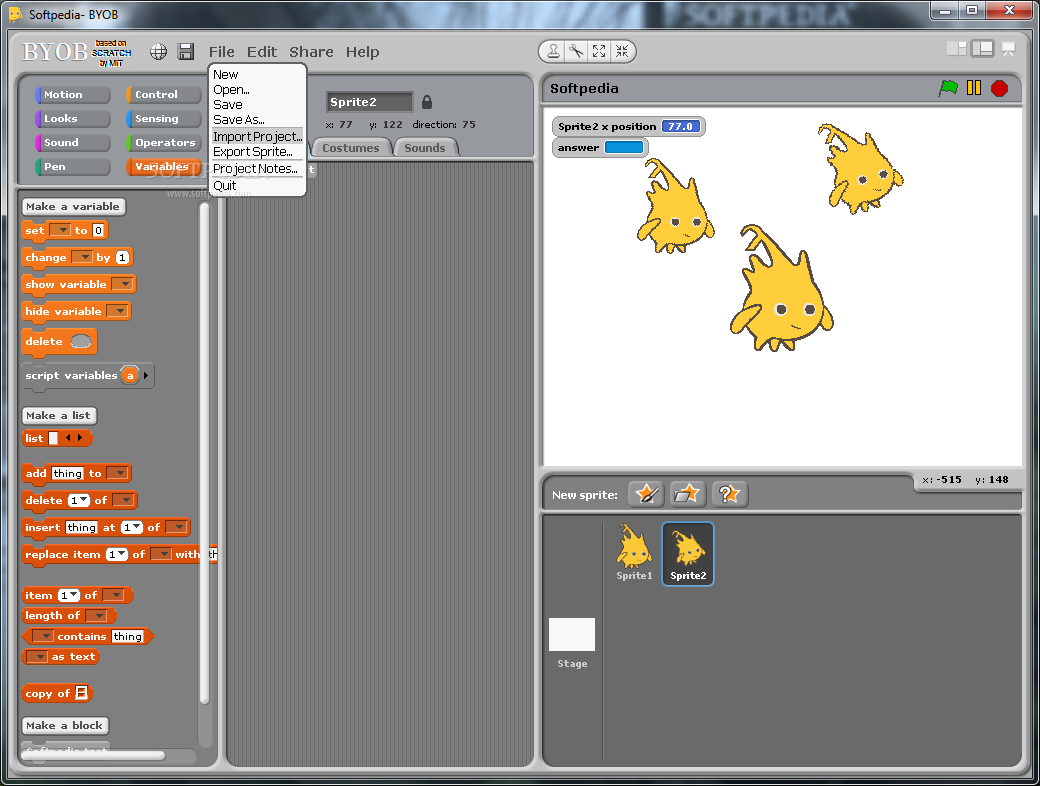Choose Quit from File menu
This screenshot has height=786, width=1040.
225,186
